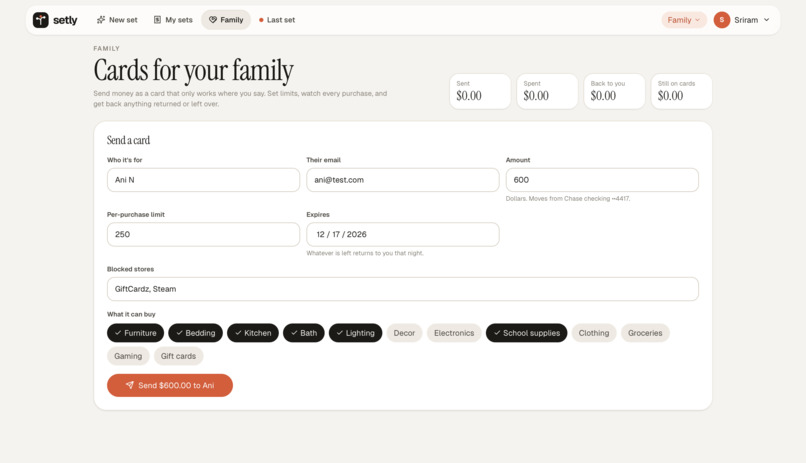
Task: Open the New set tab
Action: tap(117, 20)
